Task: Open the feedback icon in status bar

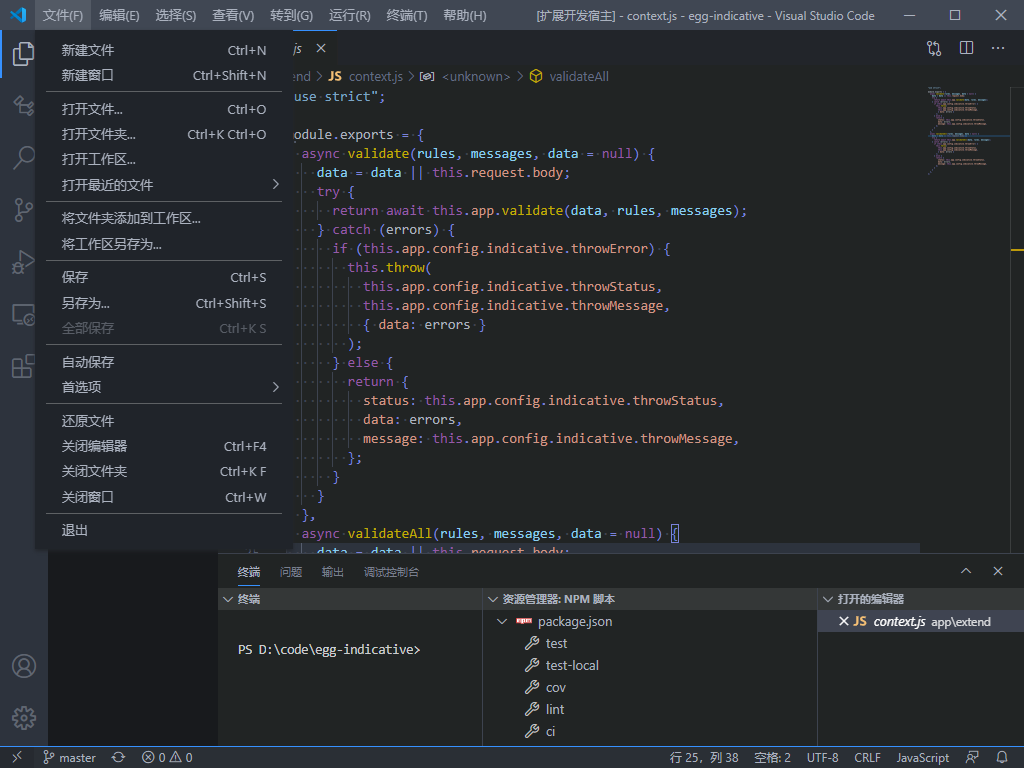Action: (972, 758)
